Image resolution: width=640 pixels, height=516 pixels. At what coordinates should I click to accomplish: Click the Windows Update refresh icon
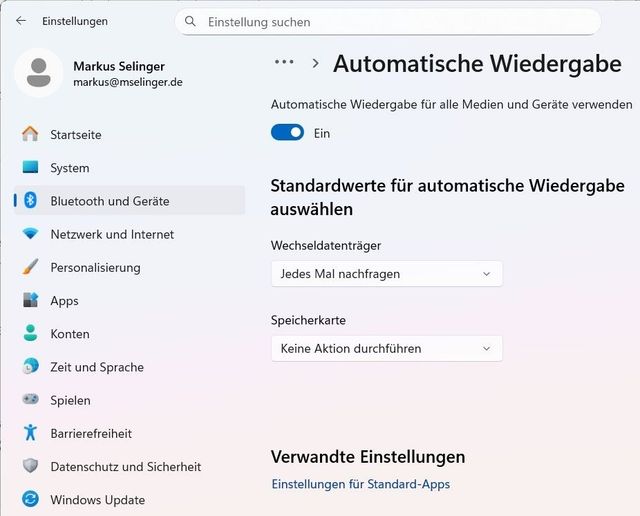[30, 500]
